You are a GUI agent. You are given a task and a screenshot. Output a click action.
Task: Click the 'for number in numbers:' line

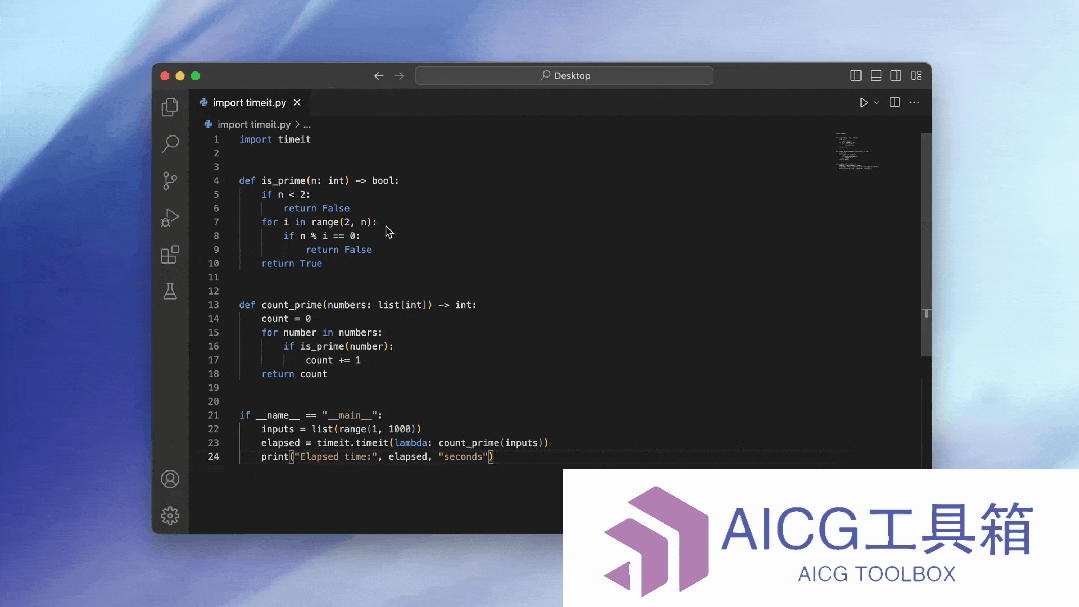point(321,332)
